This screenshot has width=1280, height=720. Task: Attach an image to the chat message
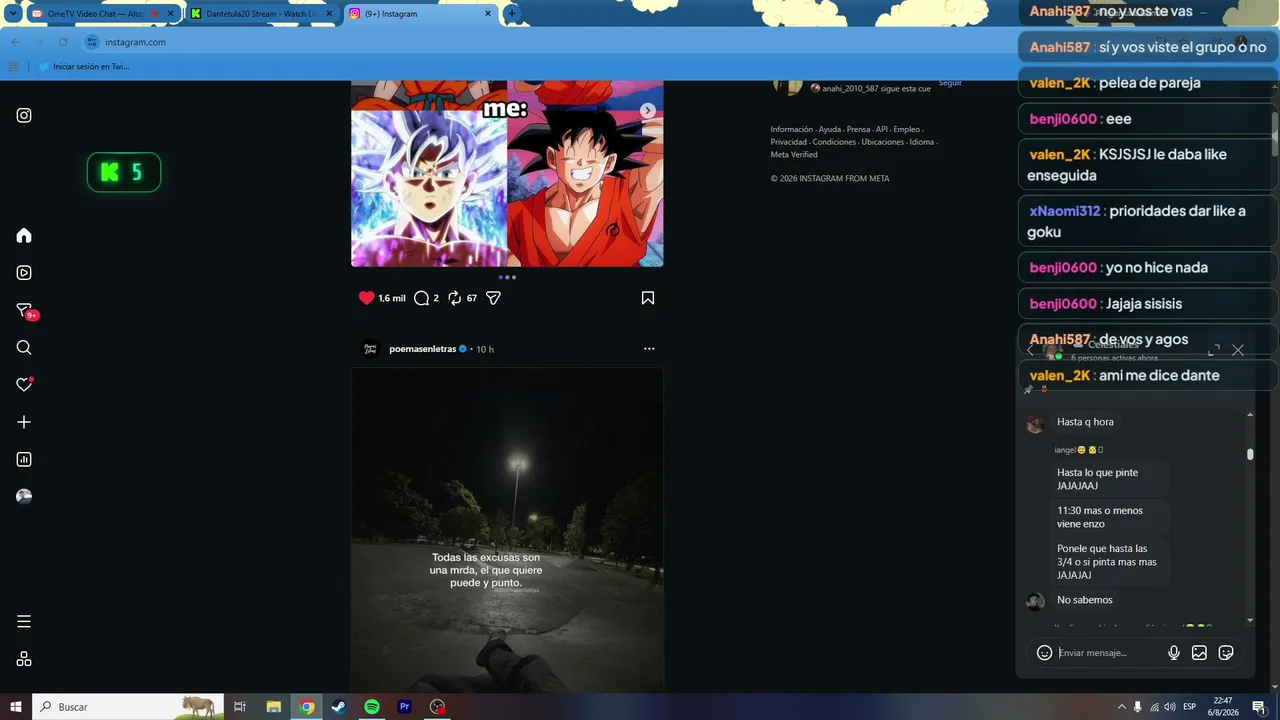pos(1199,653)
